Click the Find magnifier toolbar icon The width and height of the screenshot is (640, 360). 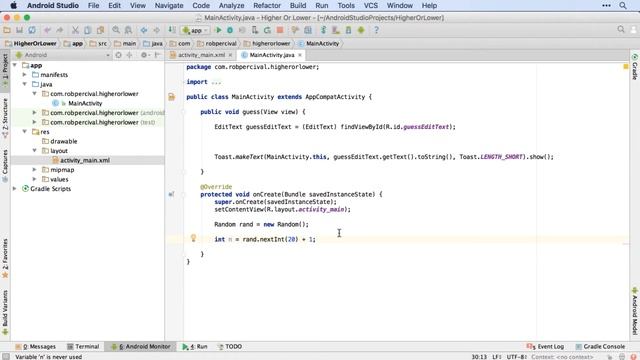click(116, 30)
